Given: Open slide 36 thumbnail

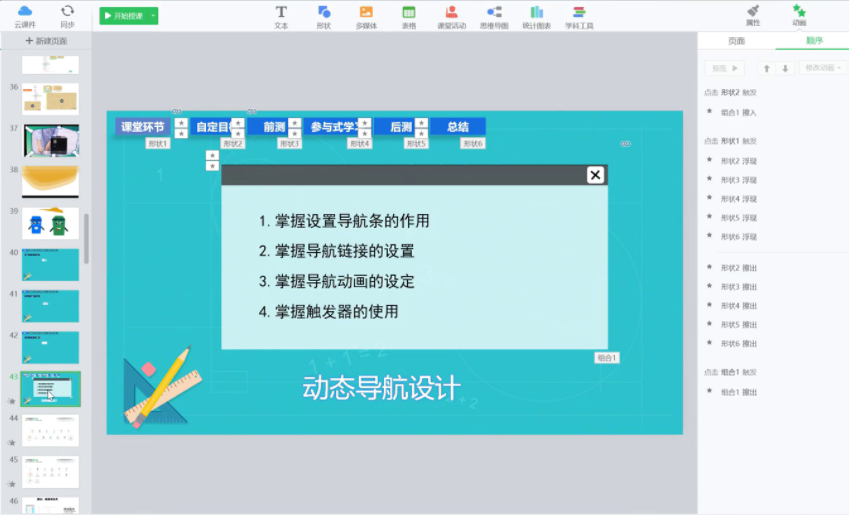Looking at the screenshot, I should click(50, 99).
